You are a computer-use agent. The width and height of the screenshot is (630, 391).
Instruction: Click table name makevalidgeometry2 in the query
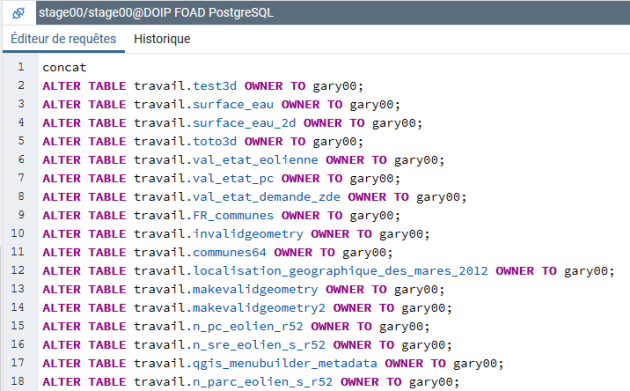click(x=259, y=308)
